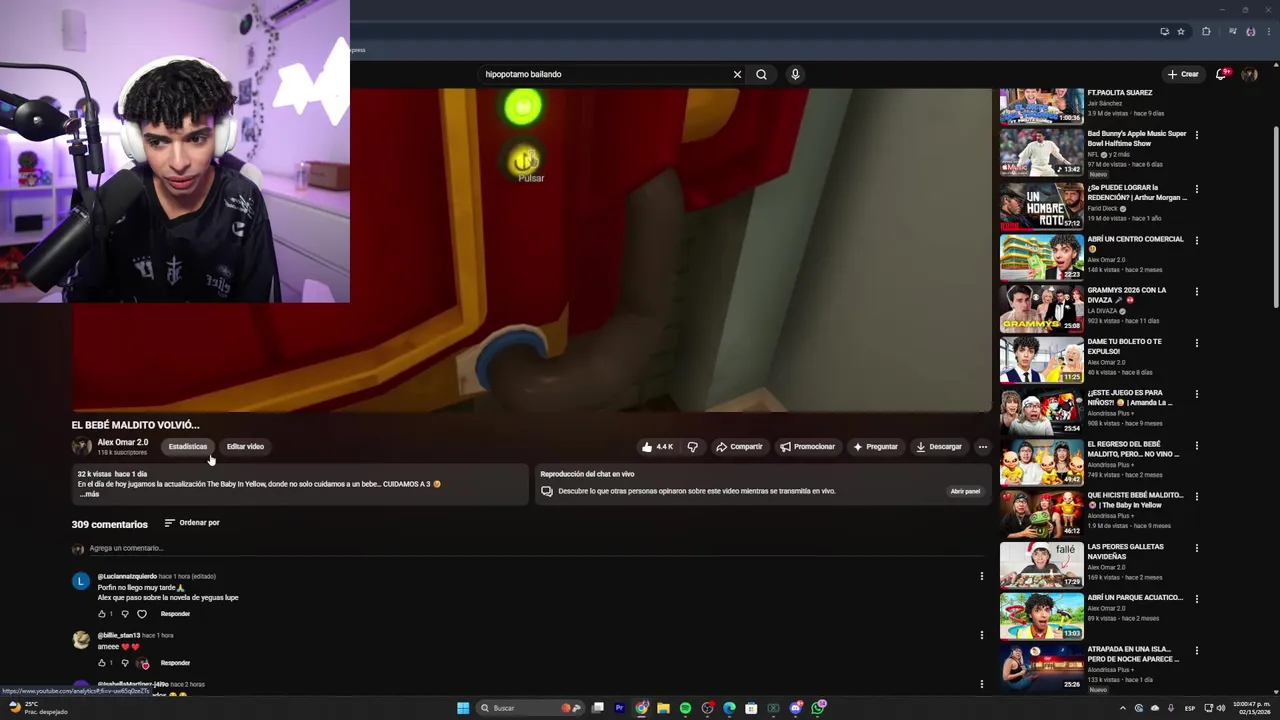Click the Preguntar button
Image resolution: width=1280 pixels, height=720 pixels.
[x=875, y=447]
